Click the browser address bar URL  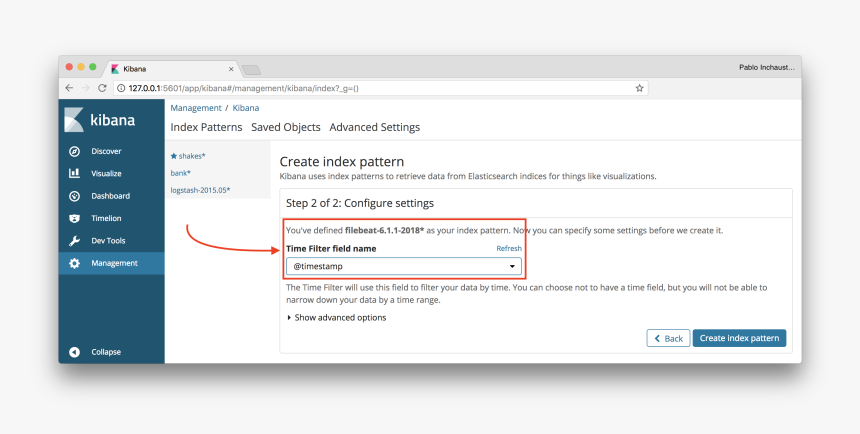click(x=244, y=88)
